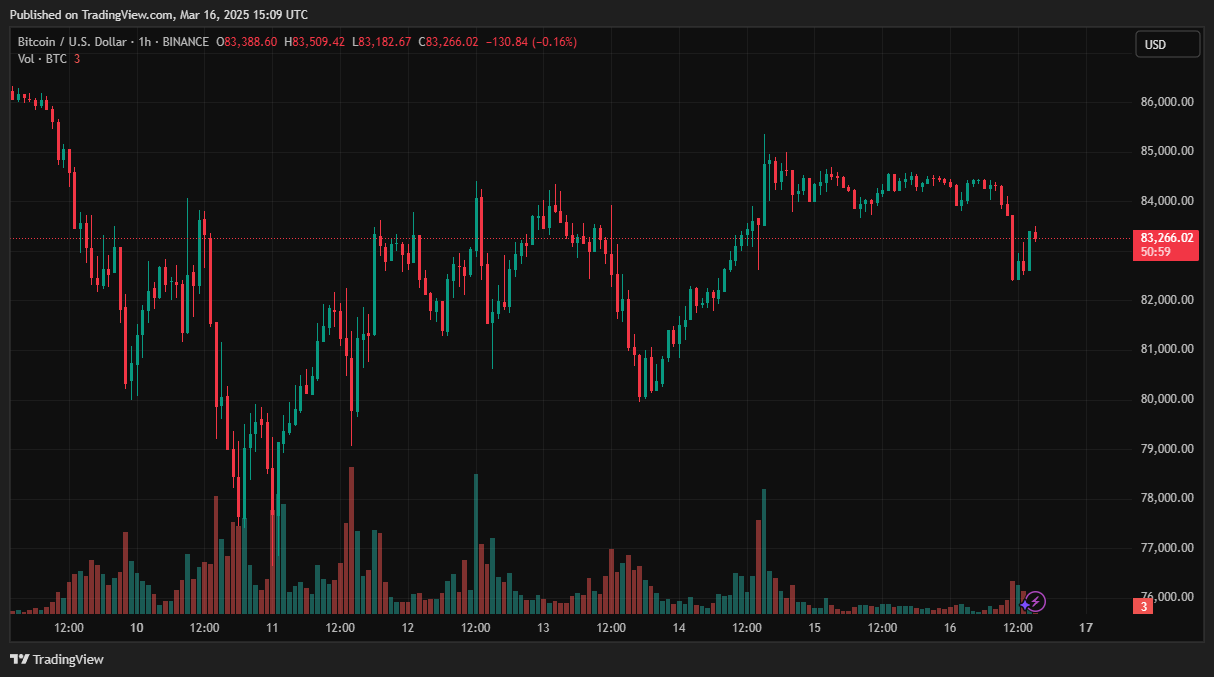
Task: Click the date label 13 on time axis
Action: (543, 628)
